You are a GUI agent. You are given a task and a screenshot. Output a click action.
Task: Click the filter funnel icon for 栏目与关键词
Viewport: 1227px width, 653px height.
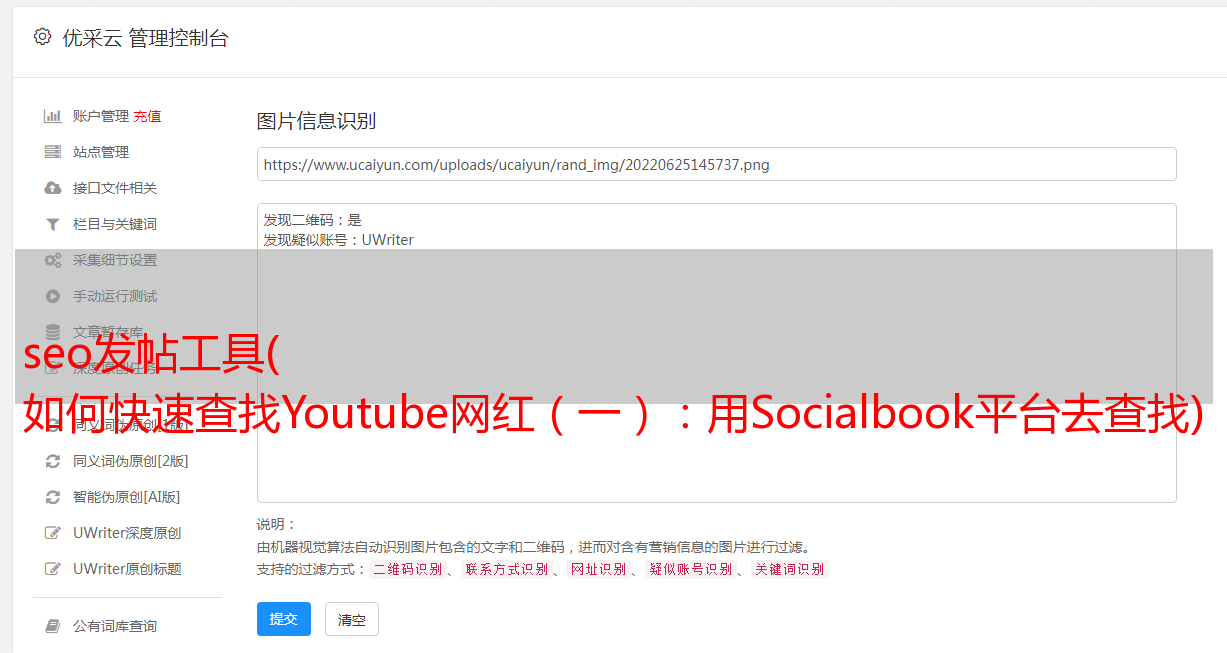tap(53, 224)
